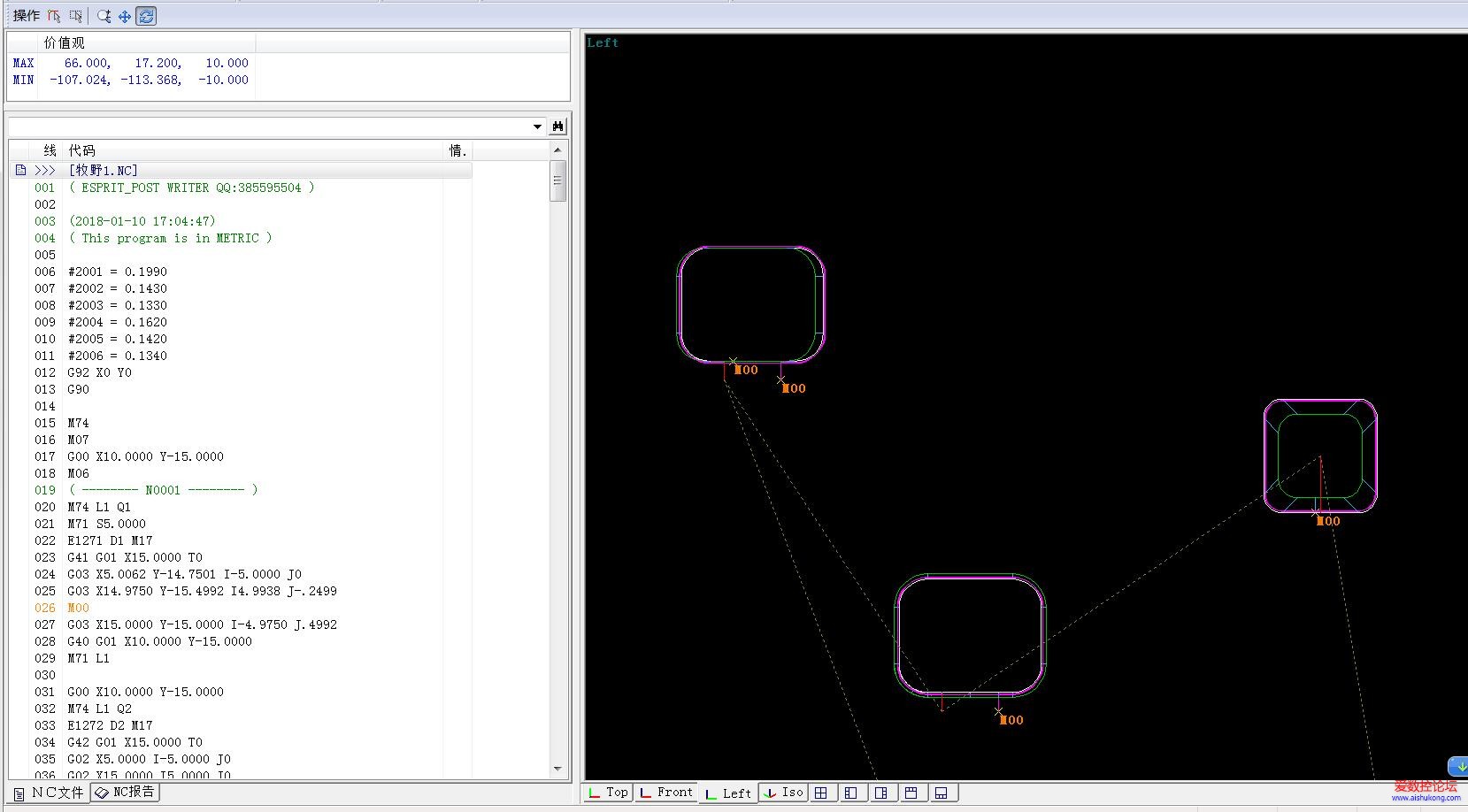
Task: Switch to the Top view tab
Action: (608, 793)
